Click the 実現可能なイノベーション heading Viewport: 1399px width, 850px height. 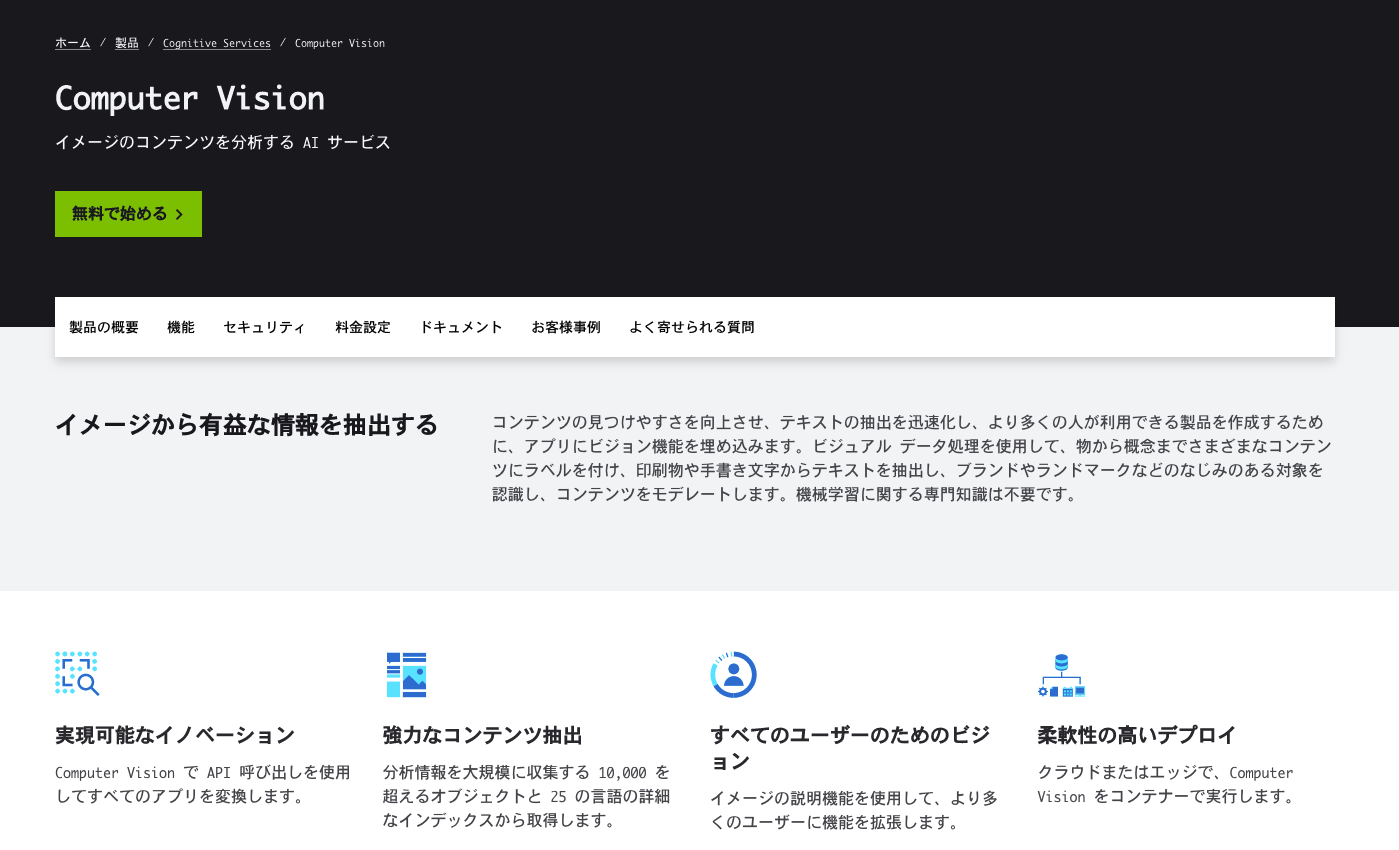pos(175,735)
